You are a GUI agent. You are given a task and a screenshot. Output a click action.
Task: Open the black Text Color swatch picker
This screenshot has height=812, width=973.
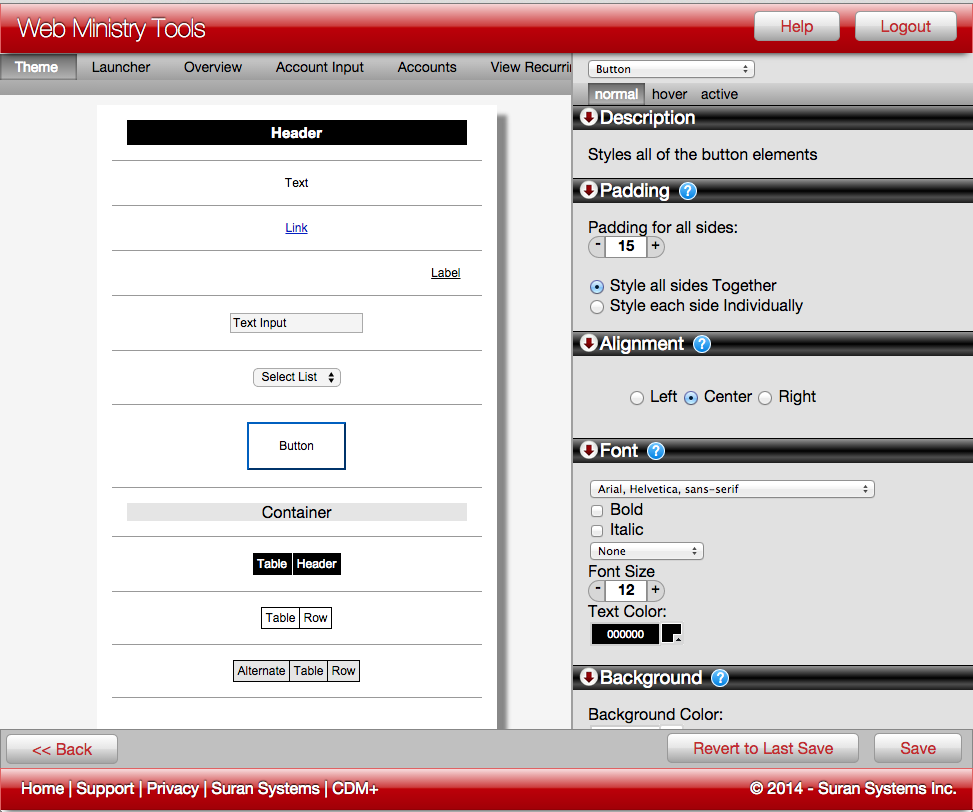coord(671,634)
